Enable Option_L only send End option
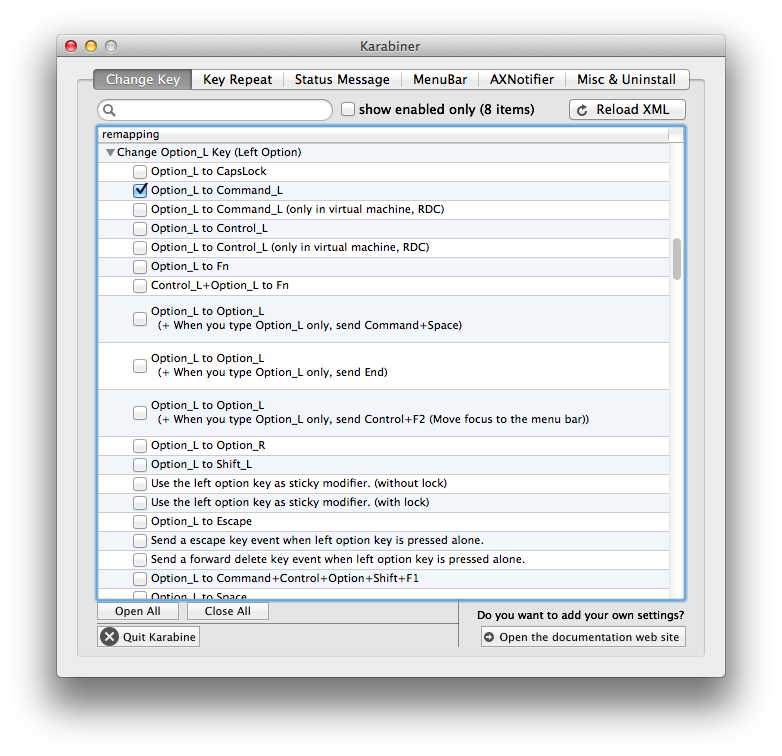 (x=140, y=366)
